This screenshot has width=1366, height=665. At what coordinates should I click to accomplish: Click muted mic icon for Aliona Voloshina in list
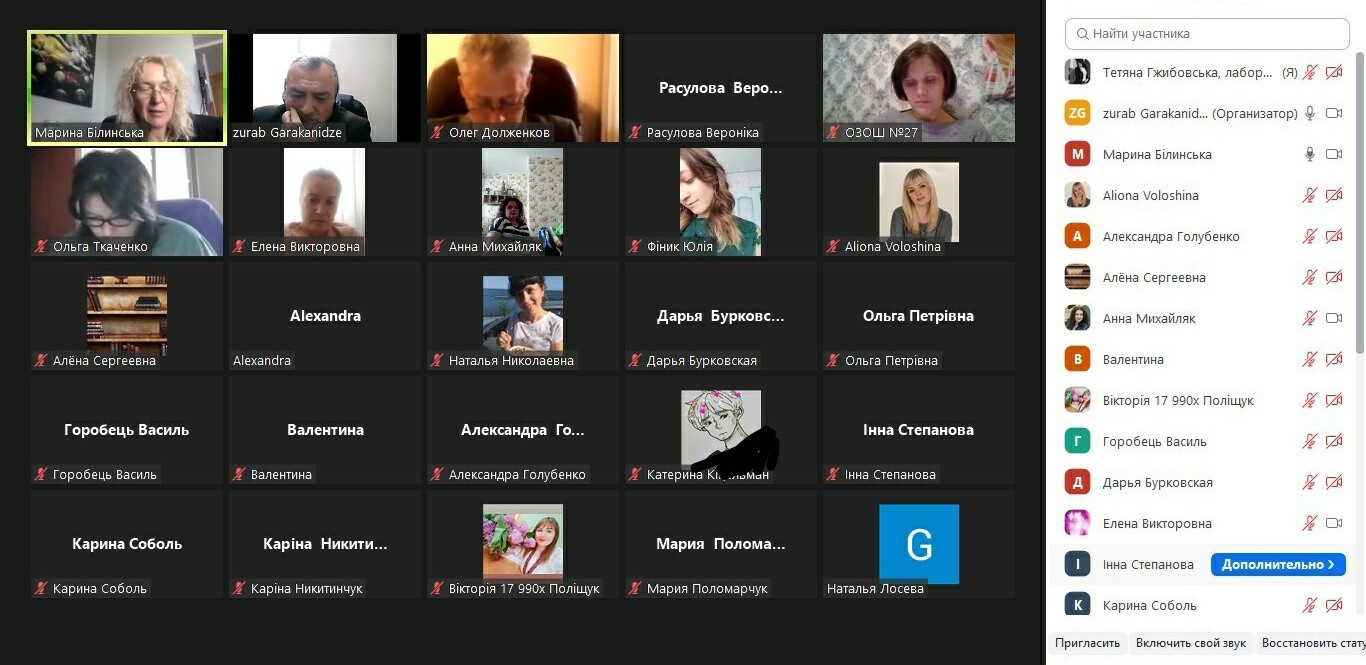(1310, 195)
